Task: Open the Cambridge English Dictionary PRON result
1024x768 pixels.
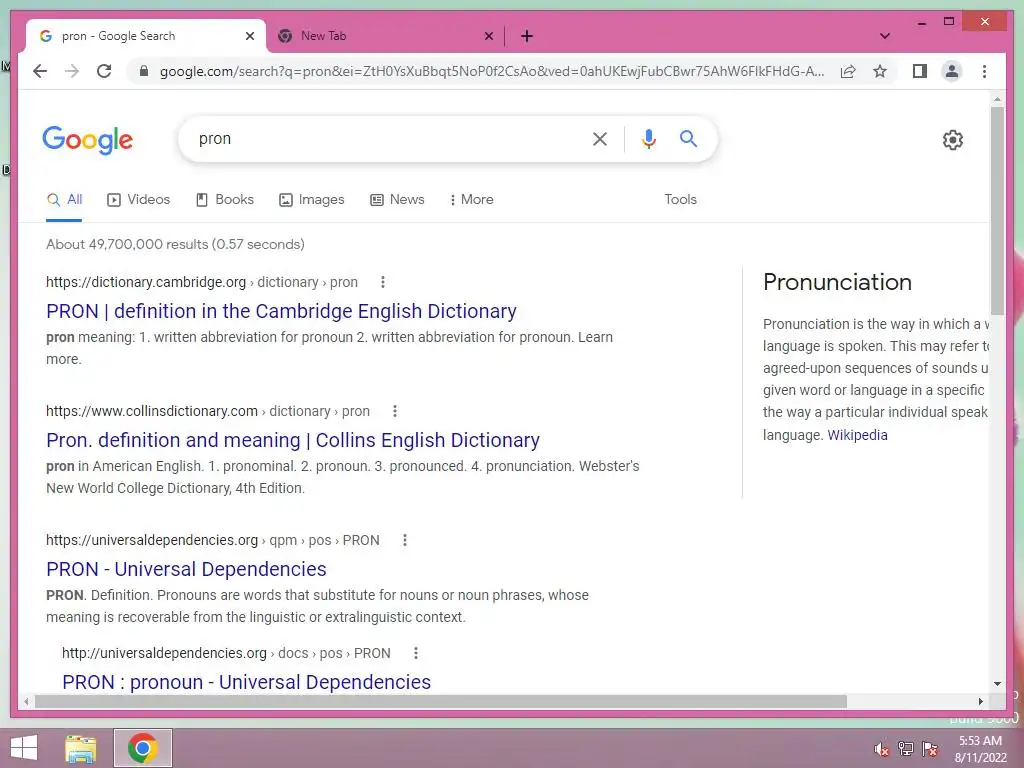Action: pos(281,312)
